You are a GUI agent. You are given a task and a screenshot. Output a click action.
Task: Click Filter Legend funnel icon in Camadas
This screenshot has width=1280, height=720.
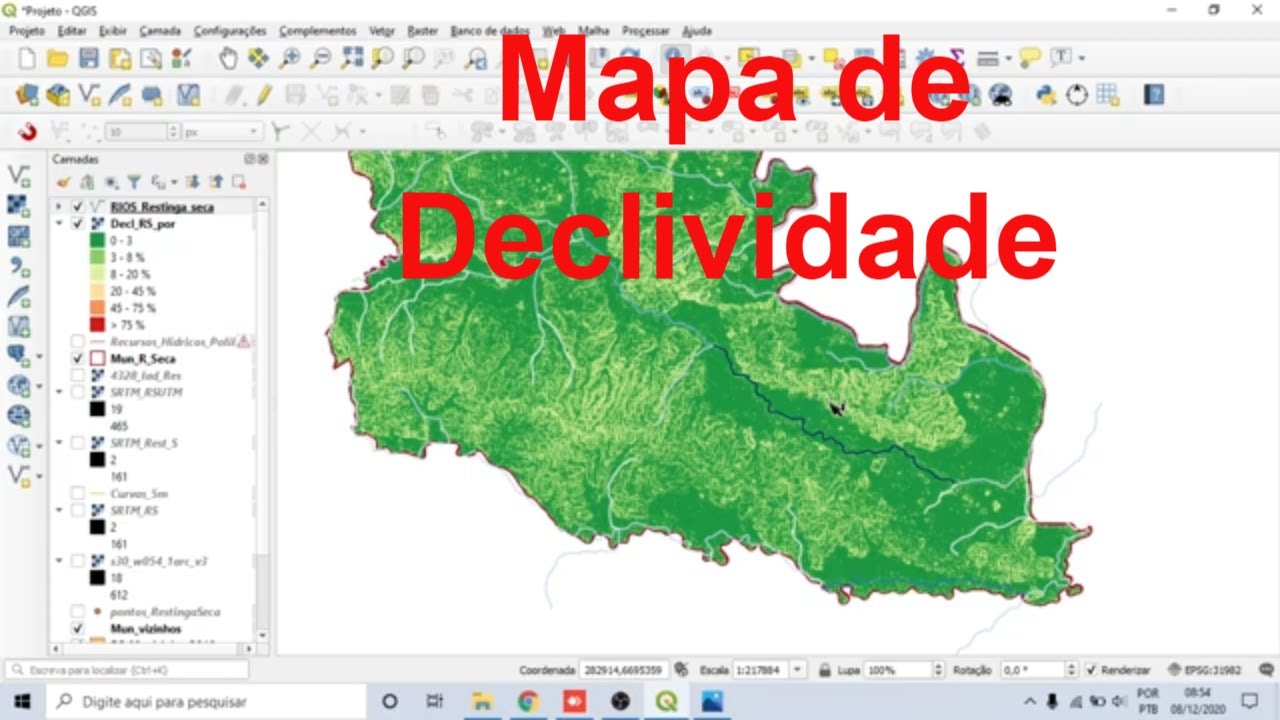[x=133, y=182]
